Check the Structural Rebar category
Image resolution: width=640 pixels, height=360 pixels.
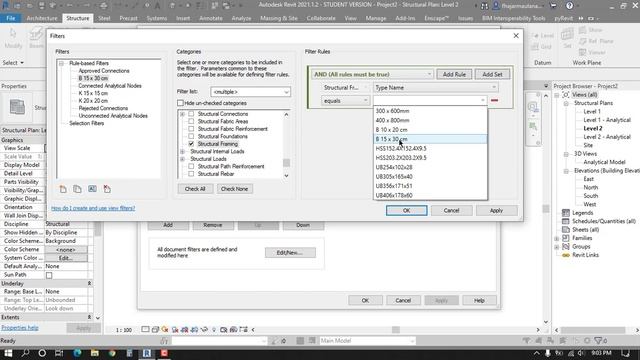[x=191, y=174]
